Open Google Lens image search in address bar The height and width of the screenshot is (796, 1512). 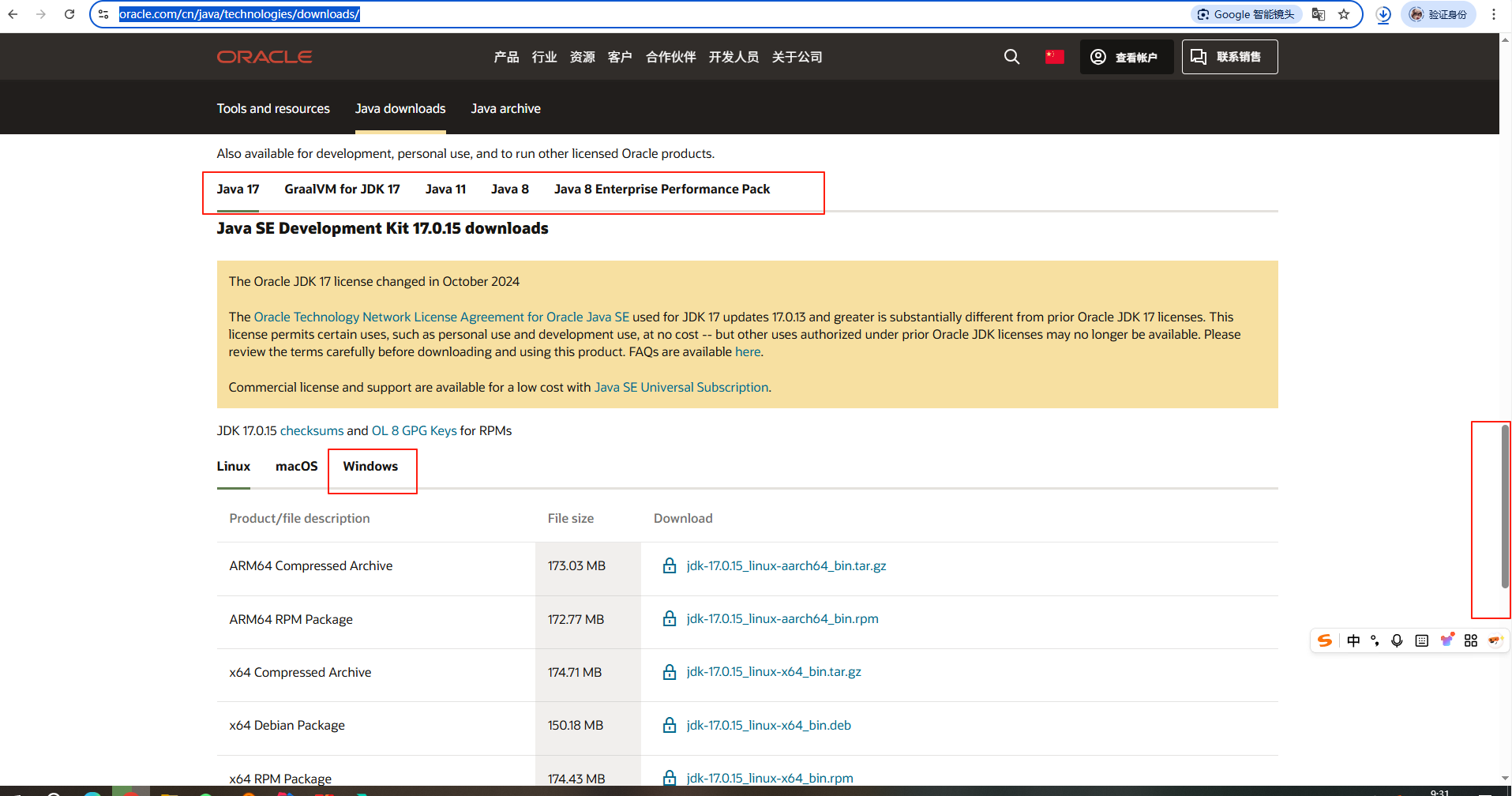point(1245,14)
